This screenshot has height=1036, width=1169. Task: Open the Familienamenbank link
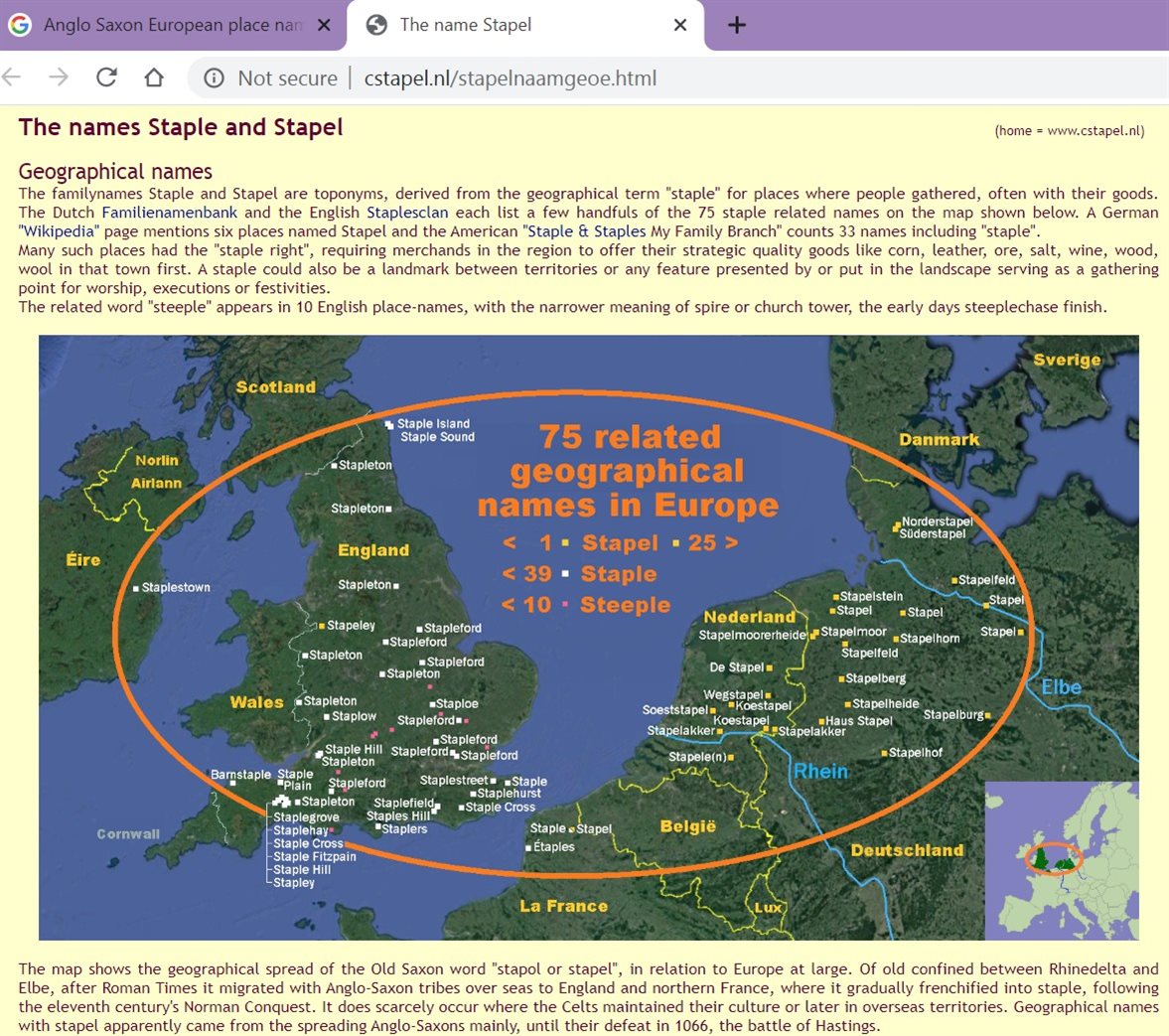pos(169,213)
